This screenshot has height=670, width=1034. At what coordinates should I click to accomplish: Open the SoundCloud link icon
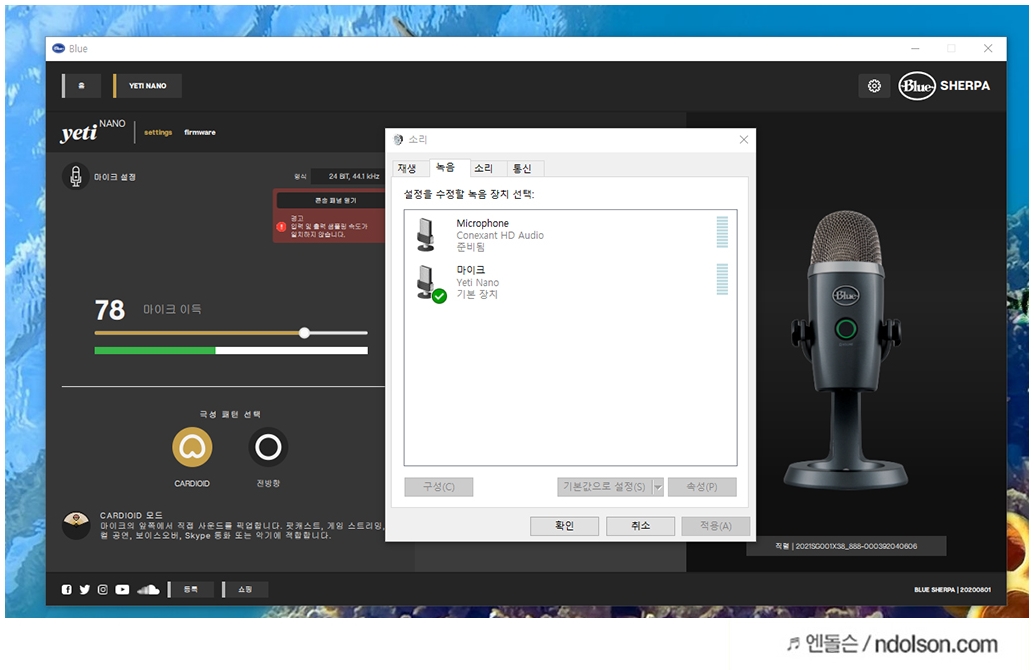click(x=148, y=590)
